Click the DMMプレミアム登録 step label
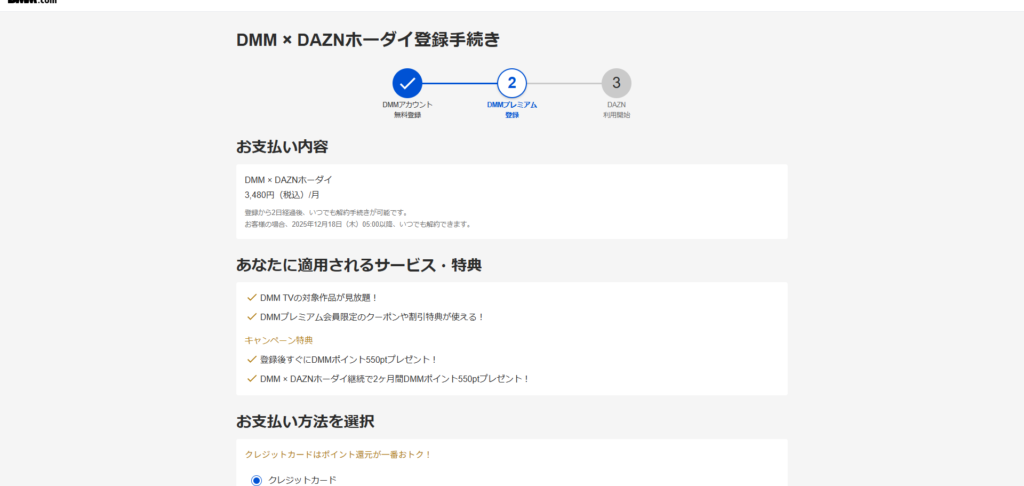Screen dimensions: 1024x486 pyautogui.click(x=512, y=110)
